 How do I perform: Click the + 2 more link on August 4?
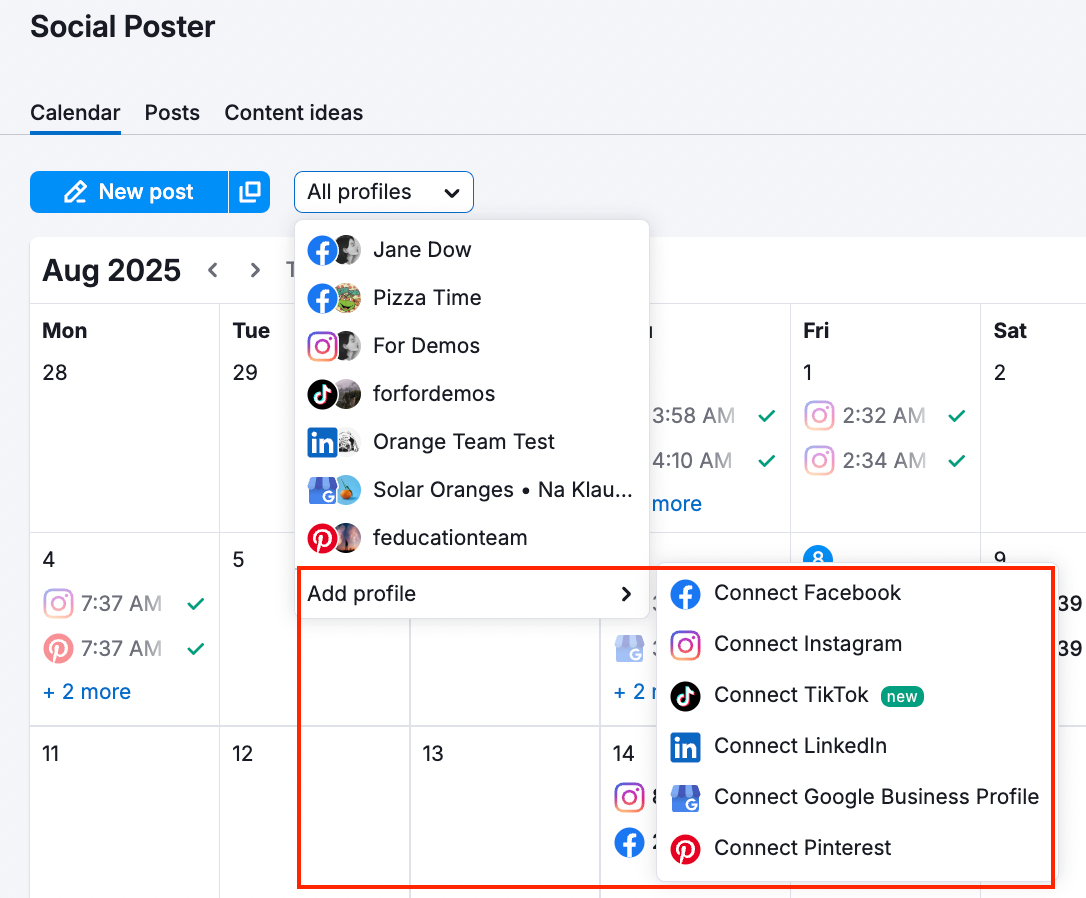point(86,691)
